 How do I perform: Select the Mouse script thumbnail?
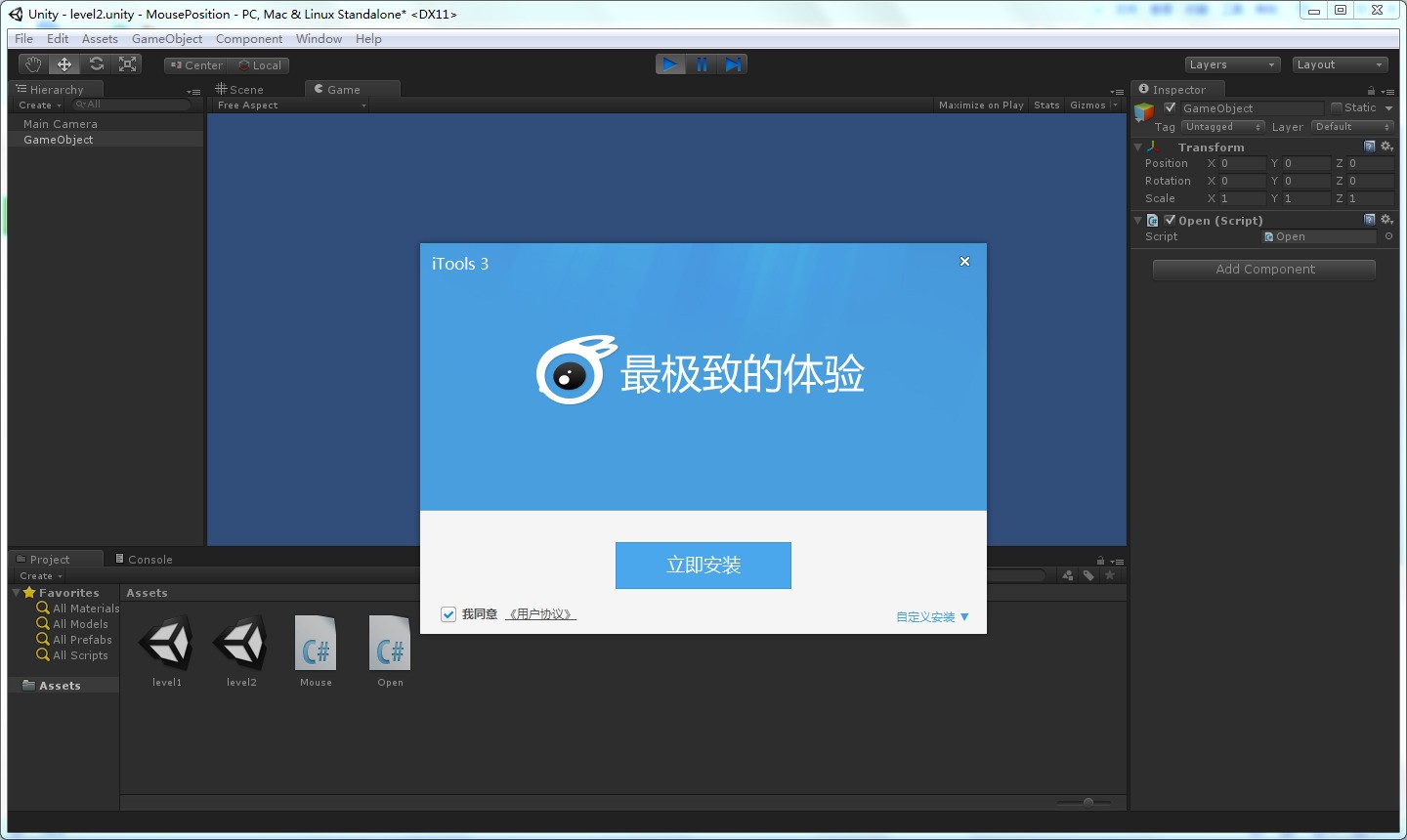click(316, 645)
